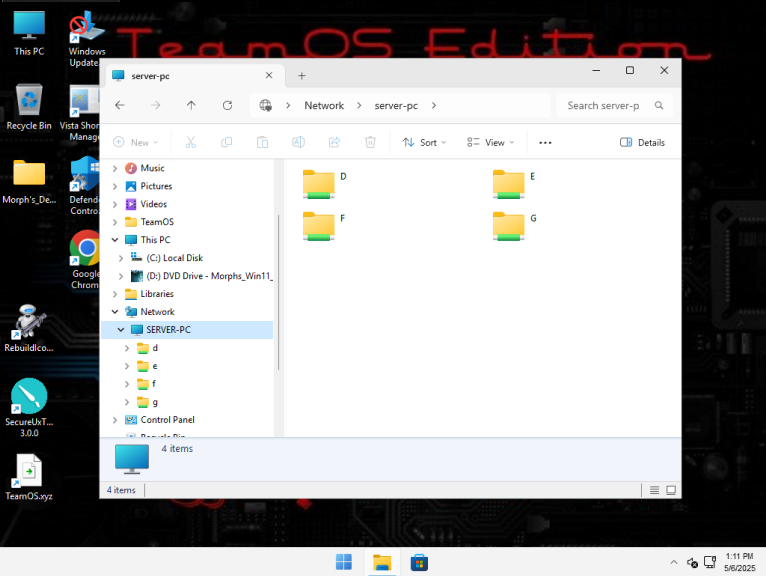This screenshot has height=576, width=766.
Task: Click File Explorer on the taskbar
Action: (x=382, y=562)
